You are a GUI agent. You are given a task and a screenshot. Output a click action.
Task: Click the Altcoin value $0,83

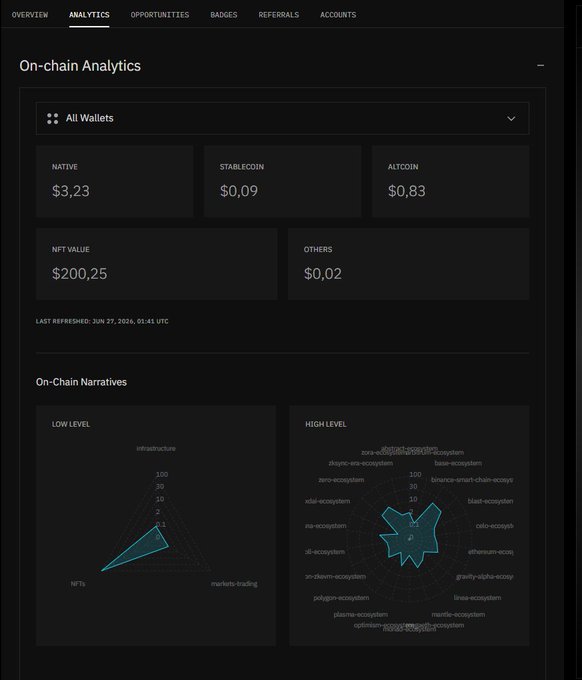point(407,191)
